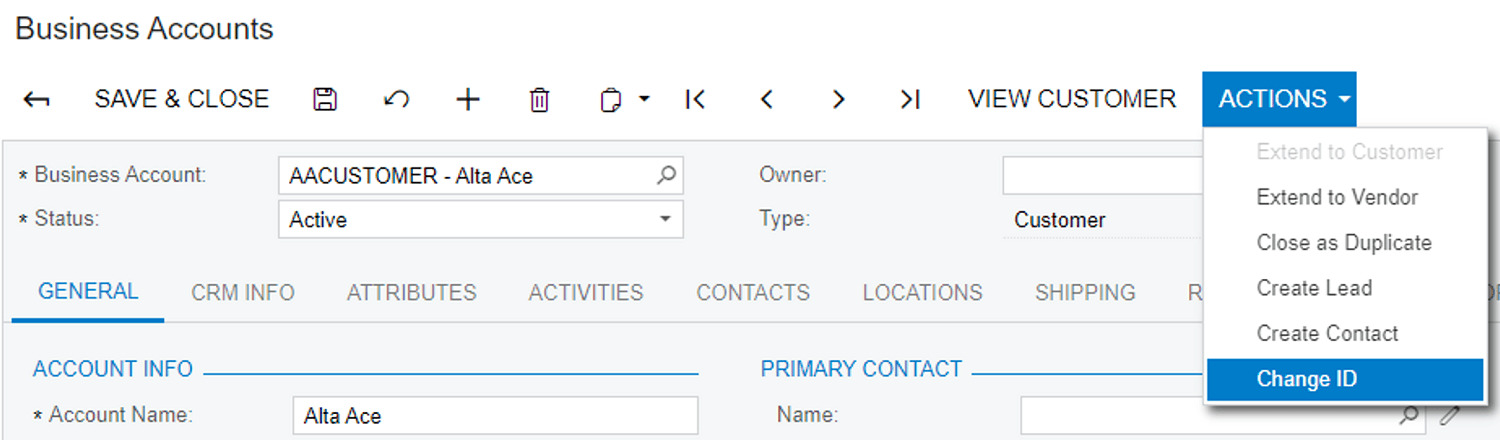Click the back arrow icon
This screenshot has width=1500, height=440.
coord(37,99)
